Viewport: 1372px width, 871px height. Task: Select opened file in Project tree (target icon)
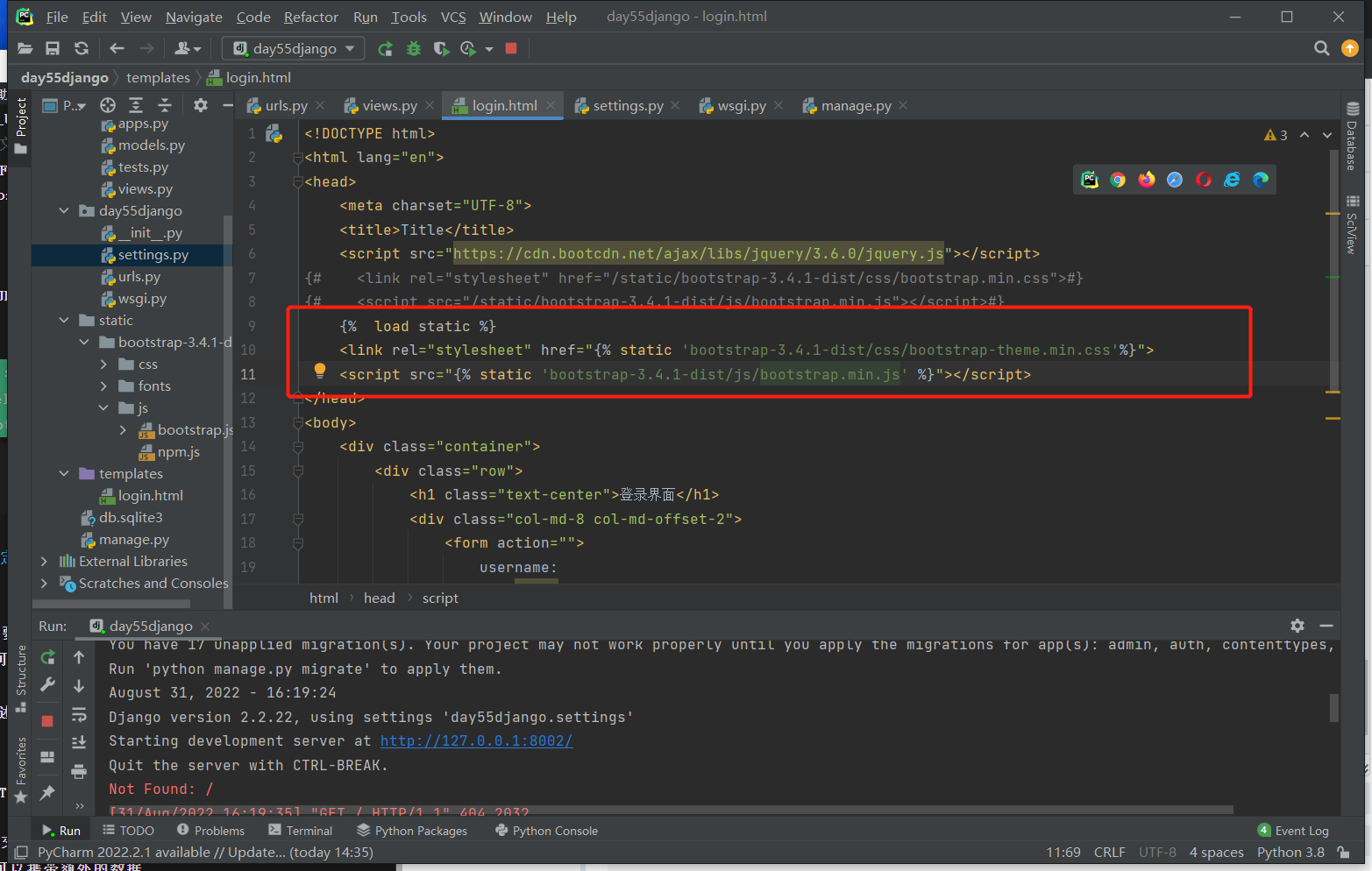click(x=108, y=105)
